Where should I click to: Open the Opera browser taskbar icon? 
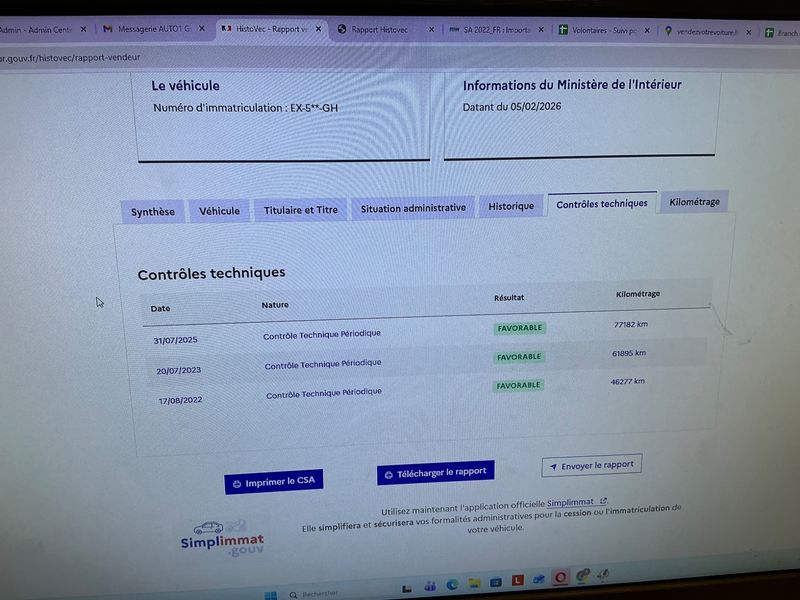[561, 577]
